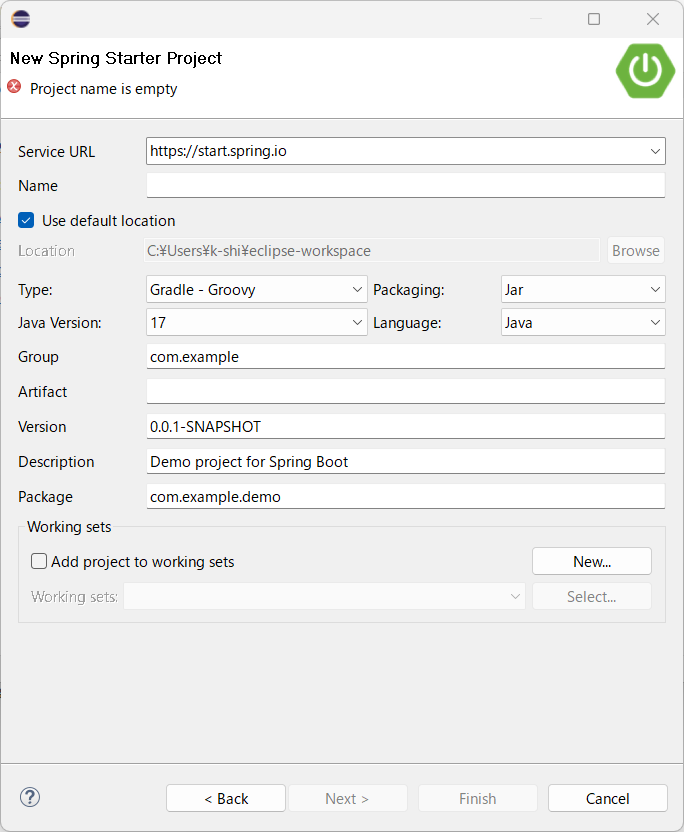Click the empty Artifact input field
The width and height of the screenshot is (684, 832).
(x=405, y=391)
